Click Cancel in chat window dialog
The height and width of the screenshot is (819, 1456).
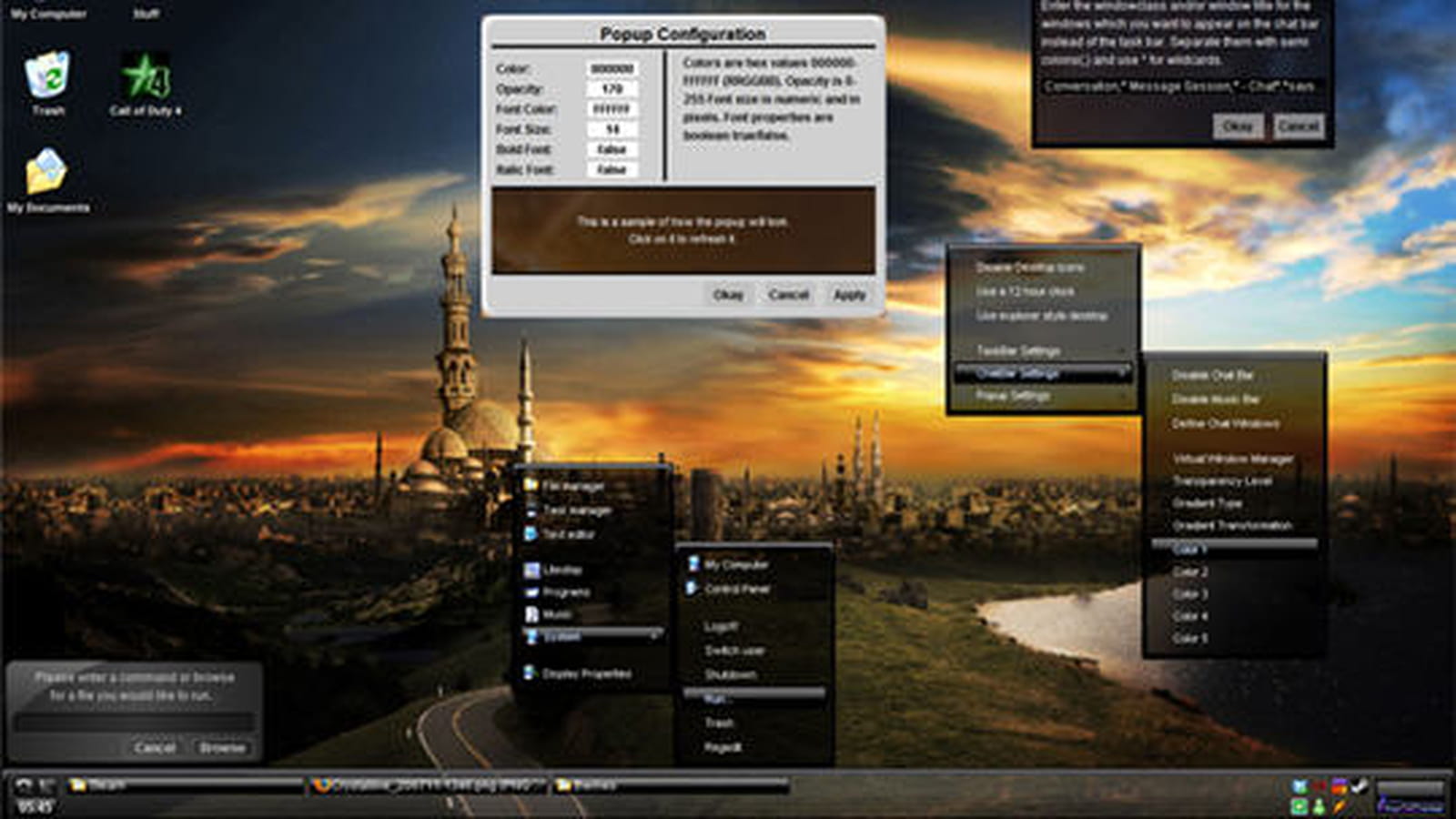1298,126
